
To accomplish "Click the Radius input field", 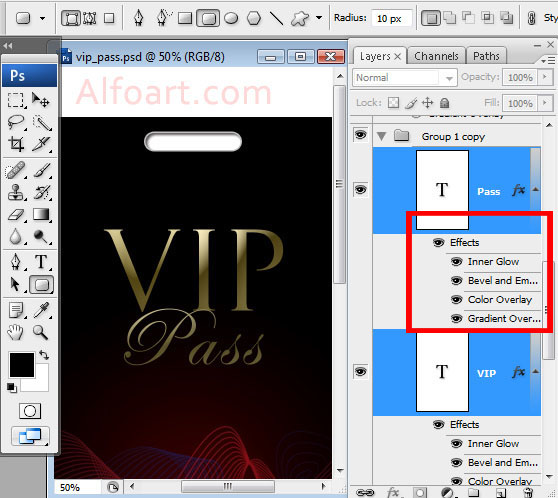I will pos(391,19).
